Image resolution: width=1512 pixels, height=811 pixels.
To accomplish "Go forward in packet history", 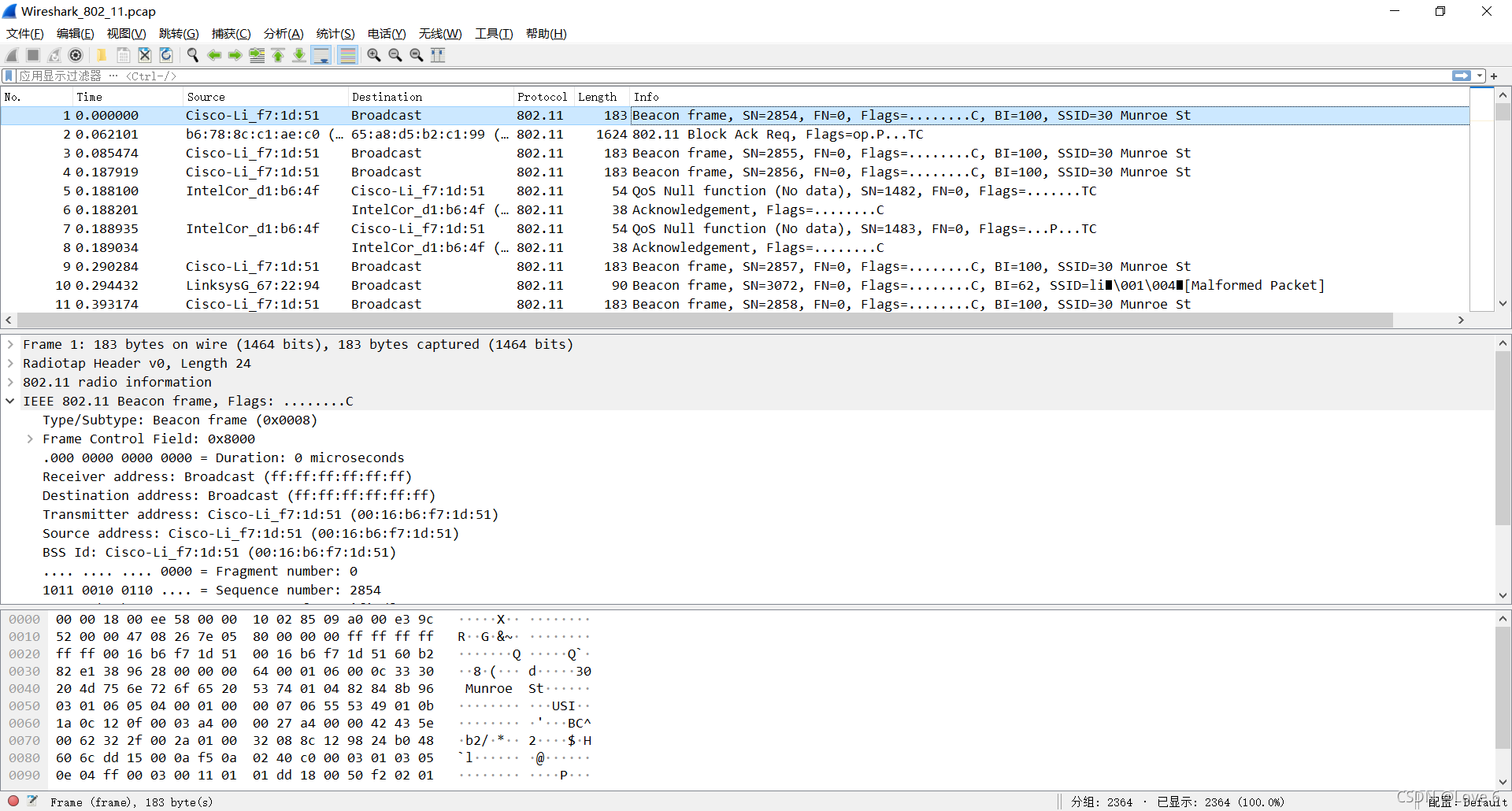I will pos(235,55).
